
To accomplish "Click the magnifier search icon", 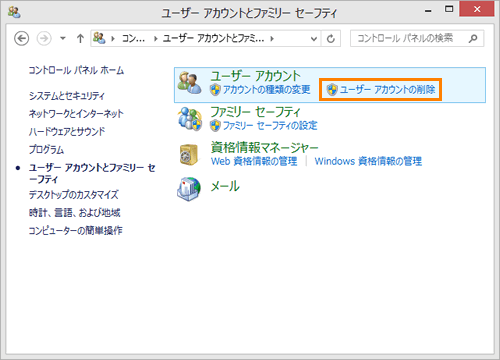I will tap(473, 39).
